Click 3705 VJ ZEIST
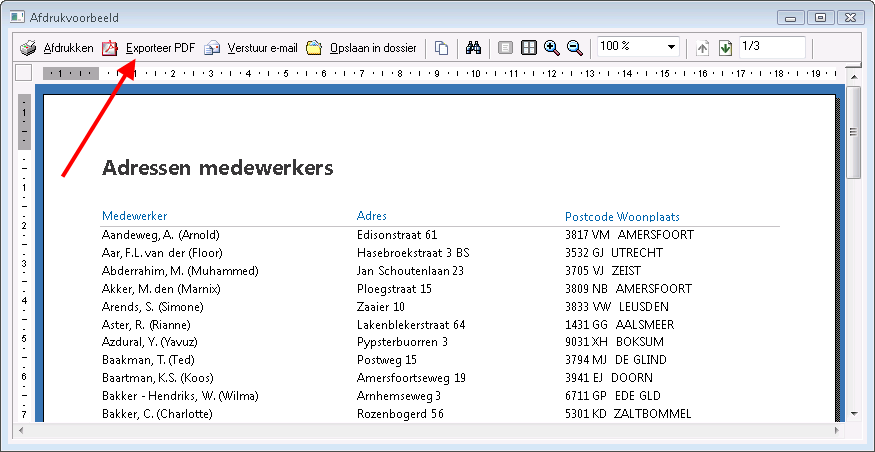Viewport: 875px width, 452px height. coord(603,271)
